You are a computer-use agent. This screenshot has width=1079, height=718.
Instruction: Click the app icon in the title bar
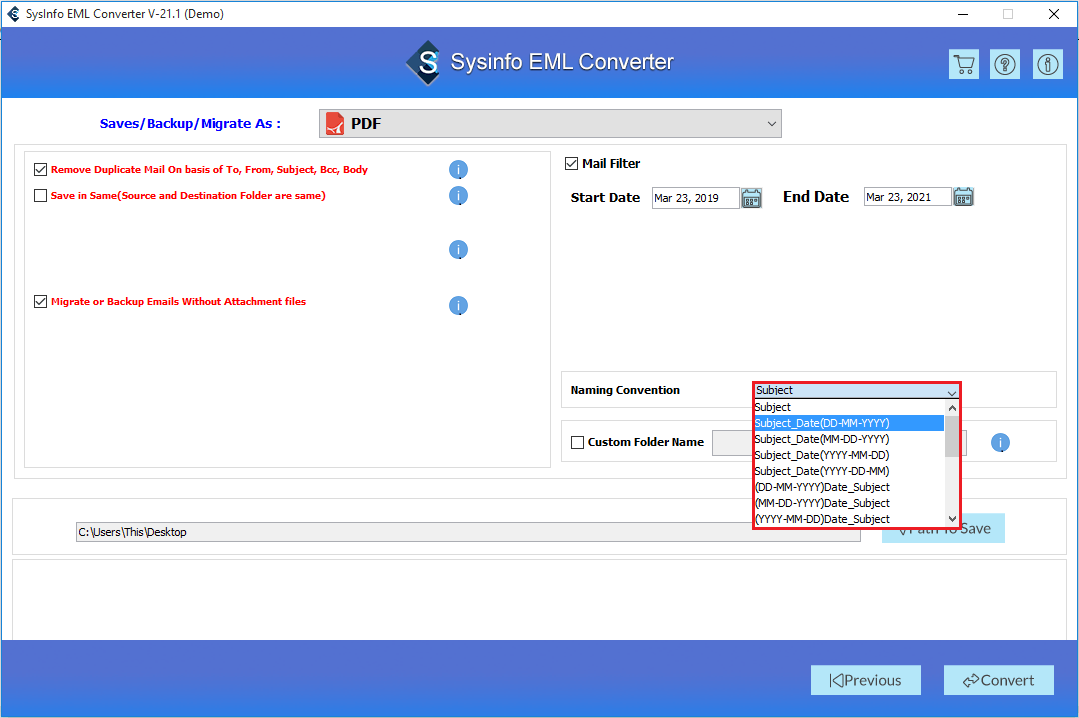[x=13, y=14]
